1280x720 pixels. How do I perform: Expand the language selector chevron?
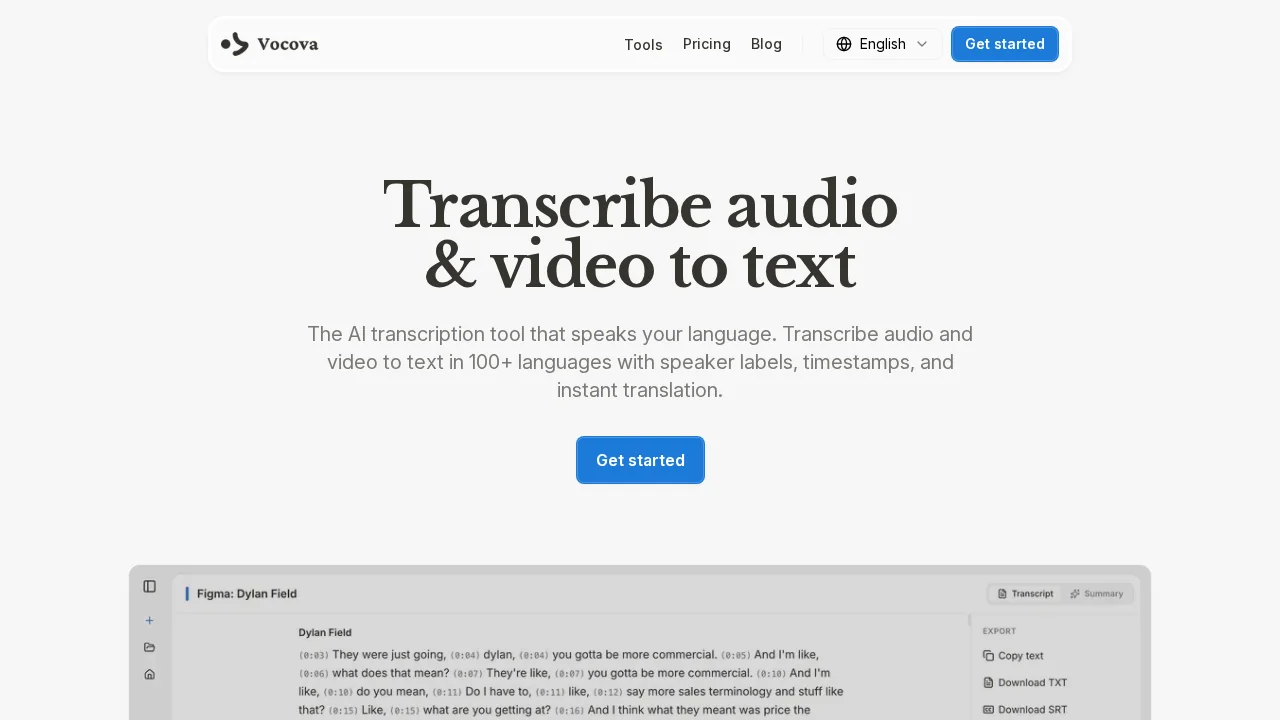click(922, 44)
